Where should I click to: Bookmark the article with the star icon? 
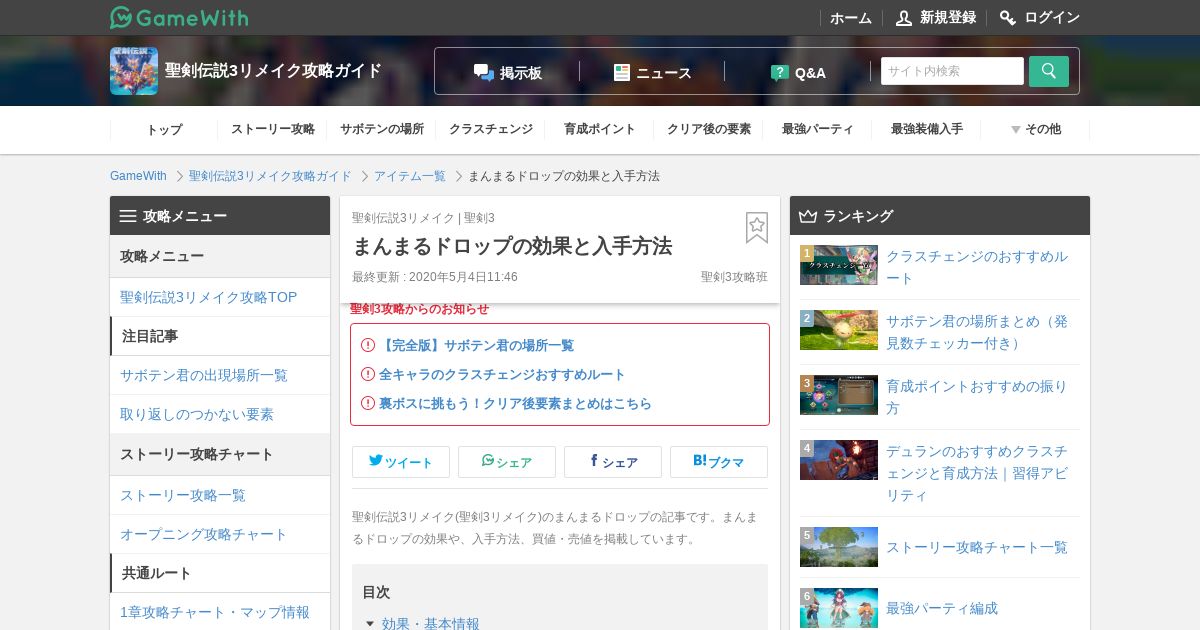(x=757, y=228)
